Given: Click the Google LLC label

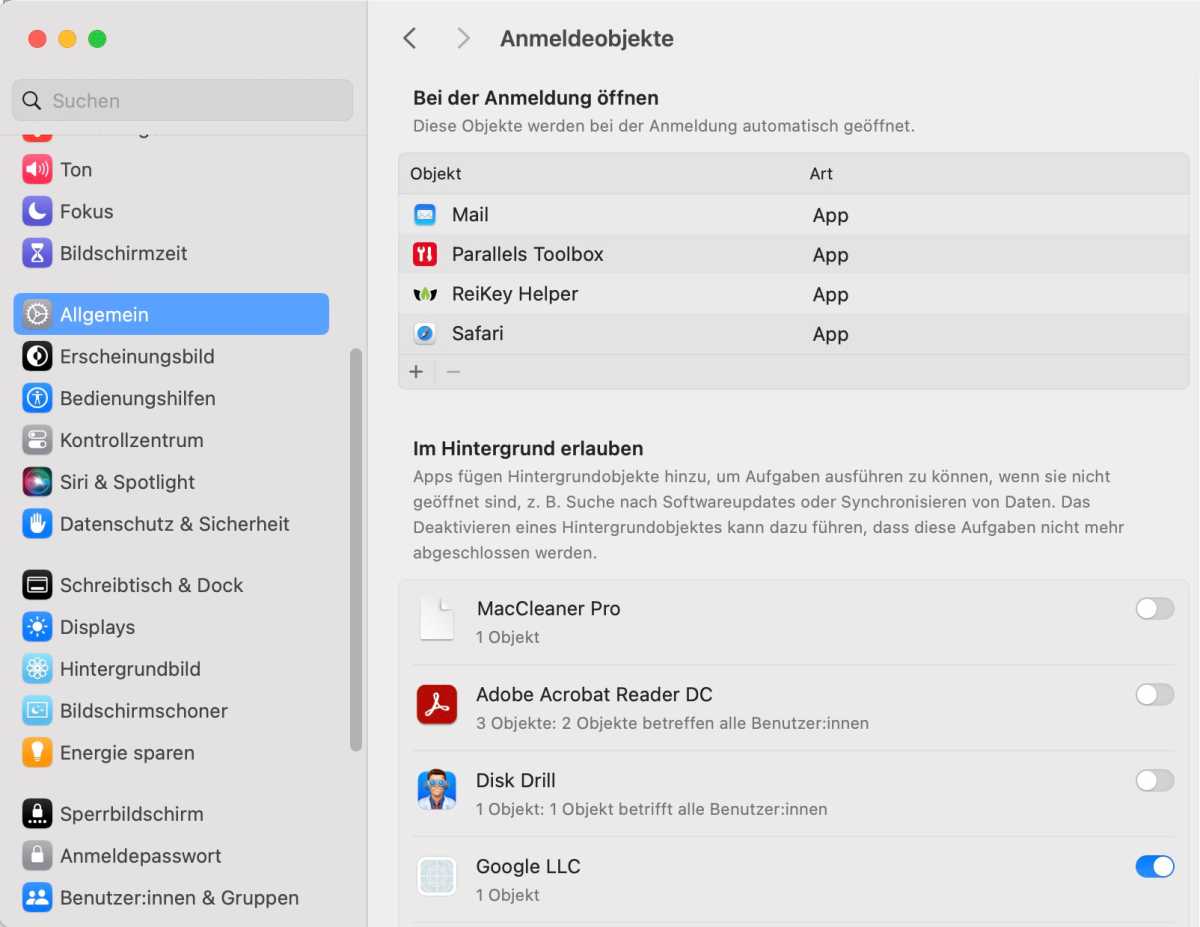Looking at the screenshot, I should pyautogui.click(x=528, y=866).
